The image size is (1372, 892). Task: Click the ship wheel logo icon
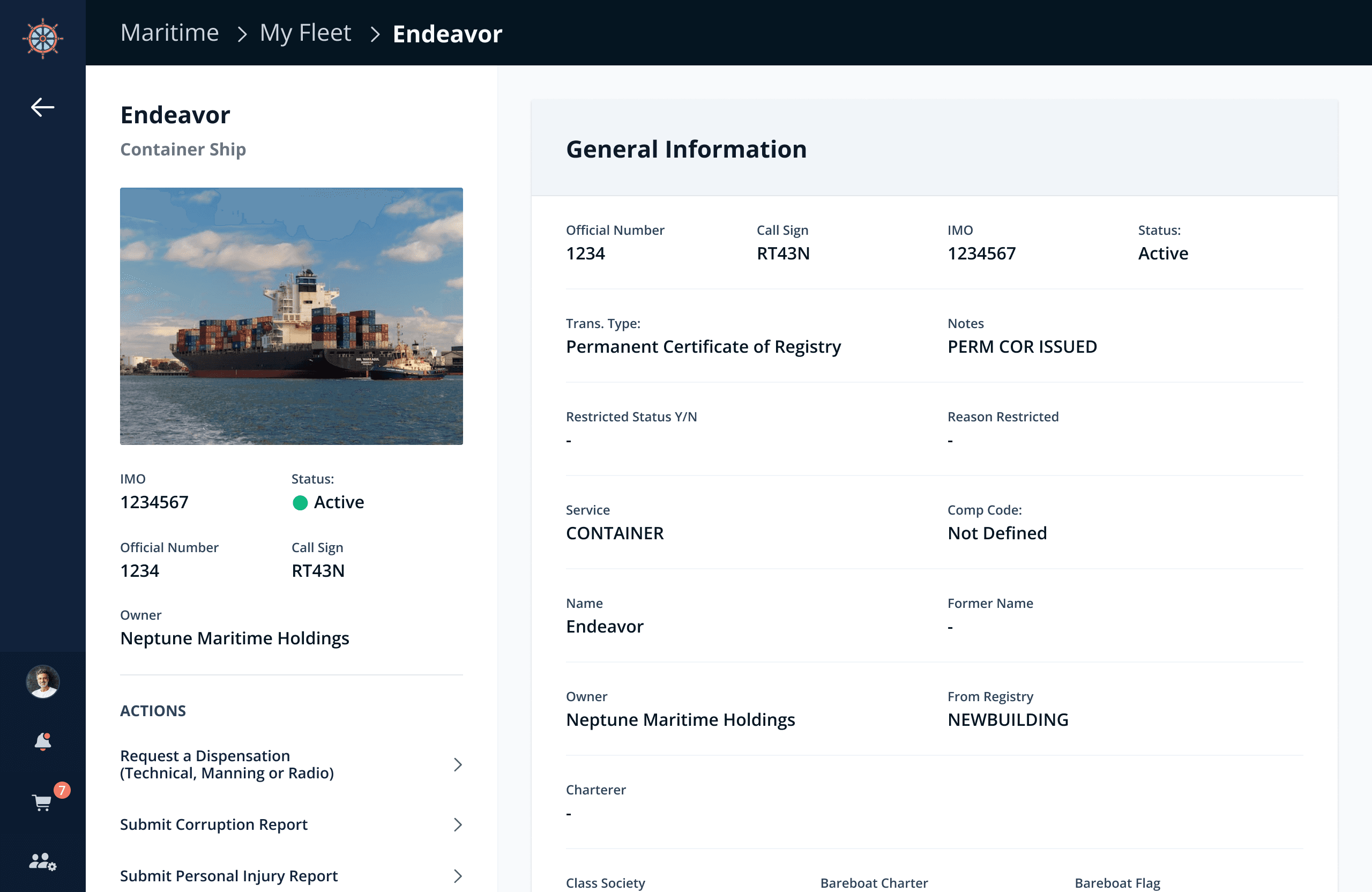pyautogui.click(x=43, y=38)
